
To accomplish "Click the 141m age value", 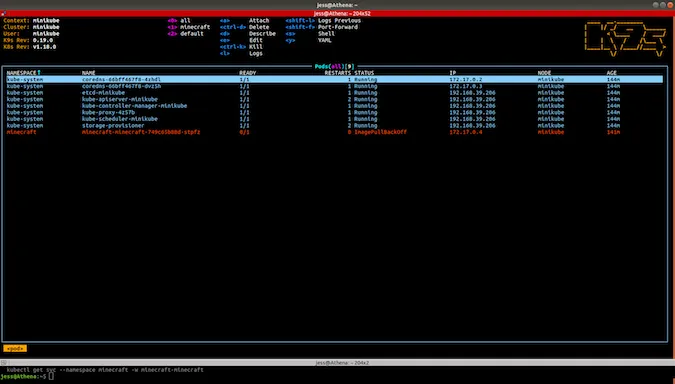I will [x=613, y=132].
